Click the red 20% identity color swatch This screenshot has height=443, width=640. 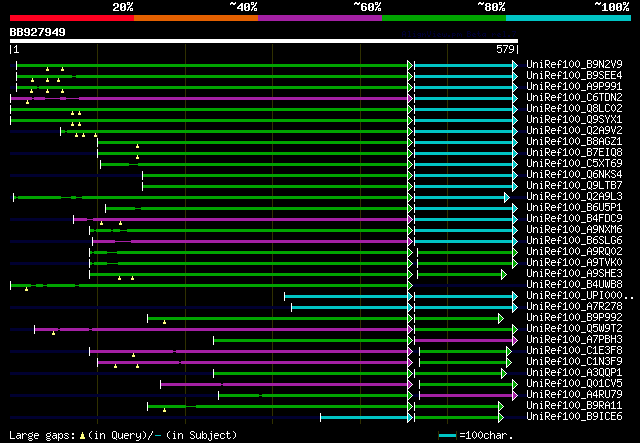point(72,18)
